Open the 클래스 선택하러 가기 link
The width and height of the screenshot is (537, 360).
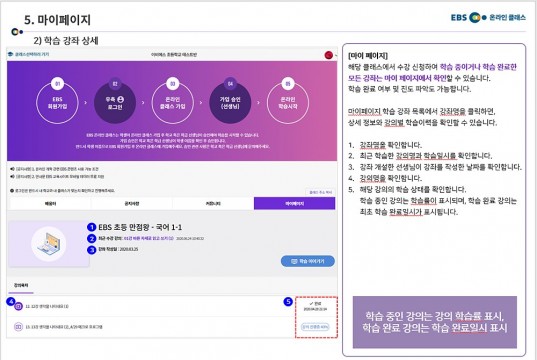point(32,54)
